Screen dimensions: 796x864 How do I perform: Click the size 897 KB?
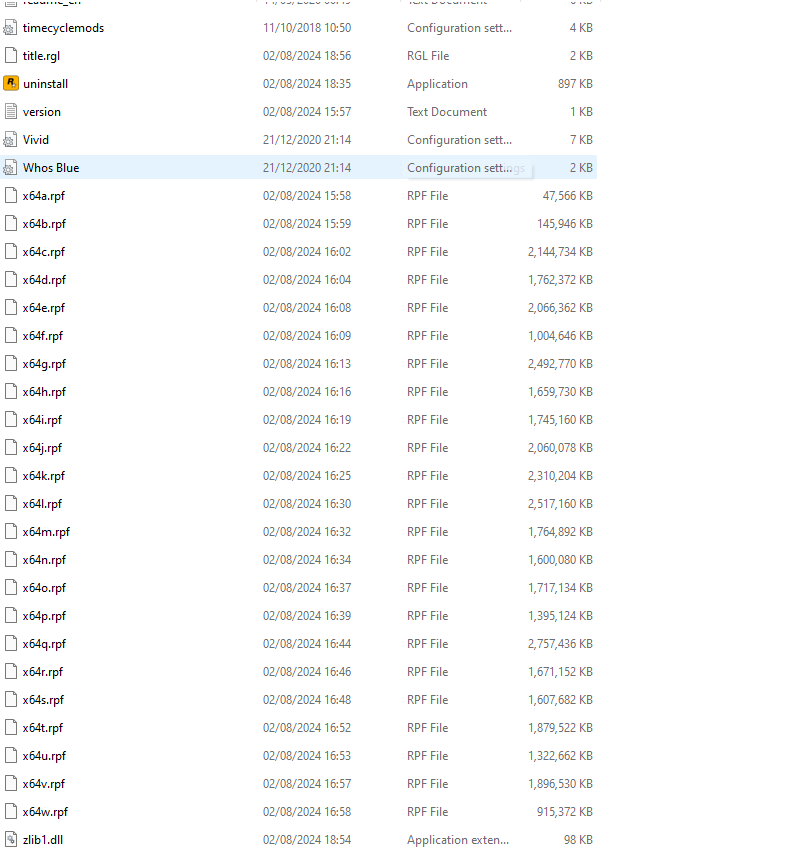[x=575, y=84]
